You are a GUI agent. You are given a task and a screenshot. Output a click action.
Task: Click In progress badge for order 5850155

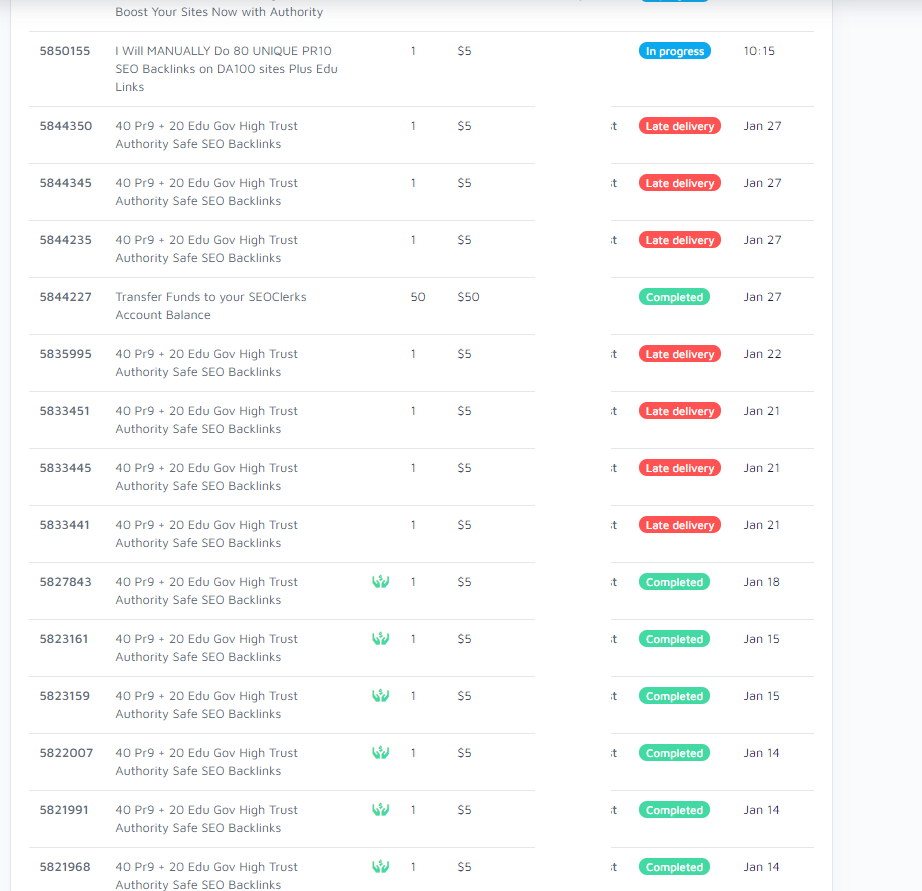point(674,51)
